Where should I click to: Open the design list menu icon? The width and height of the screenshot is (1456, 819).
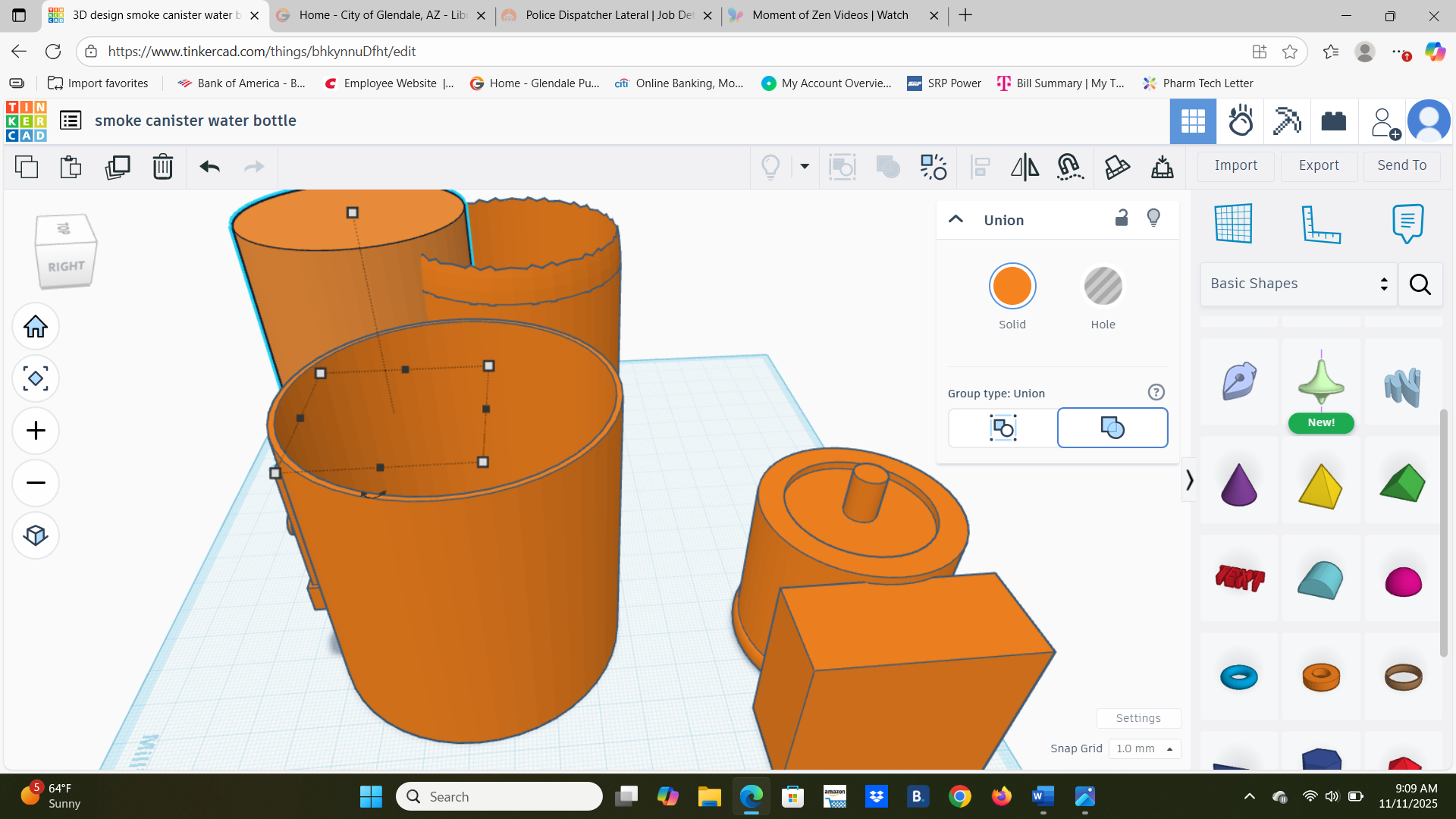[71, 121]
